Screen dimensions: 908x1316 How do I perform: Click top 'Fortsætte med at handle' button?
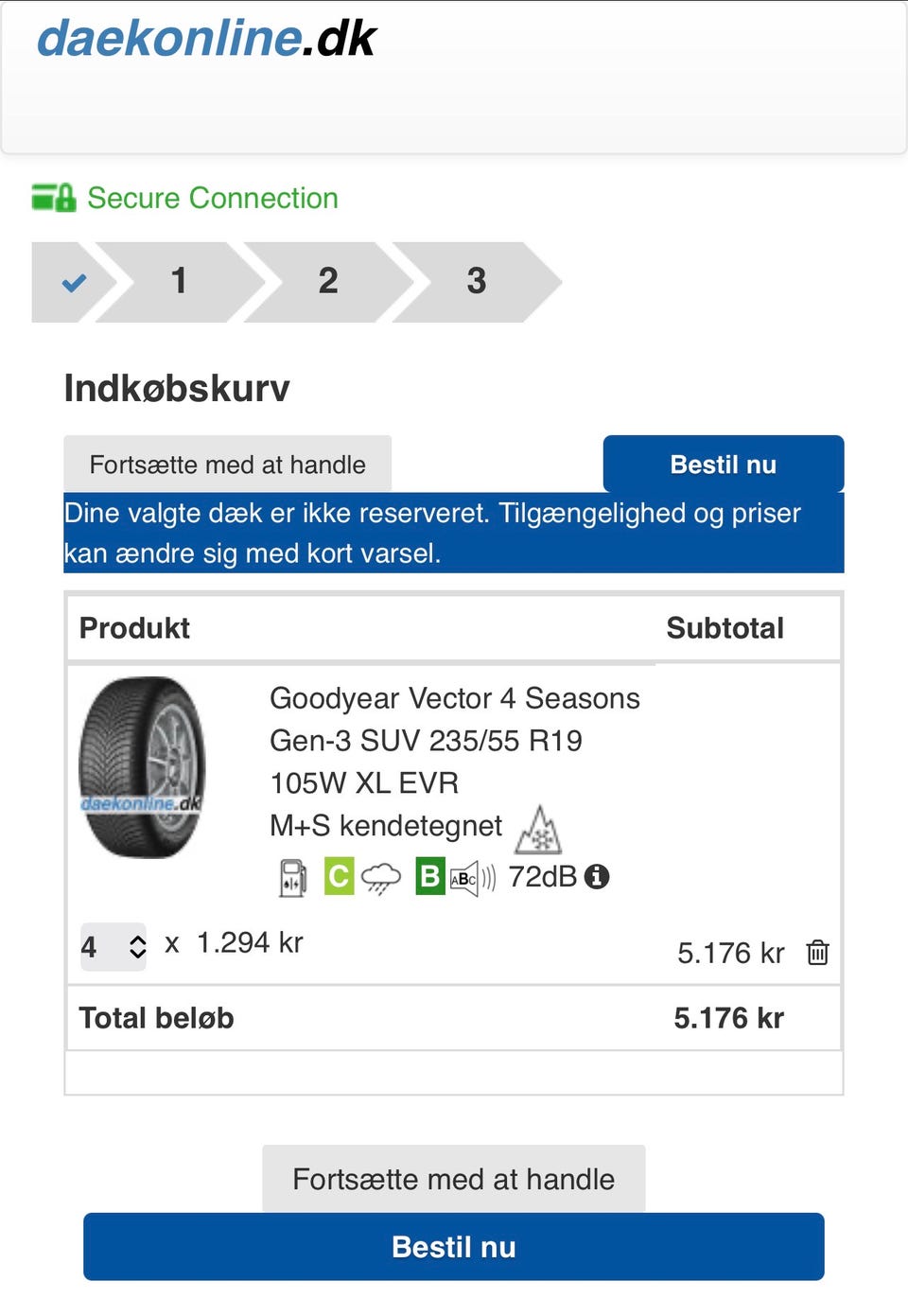tap(227, 465)
